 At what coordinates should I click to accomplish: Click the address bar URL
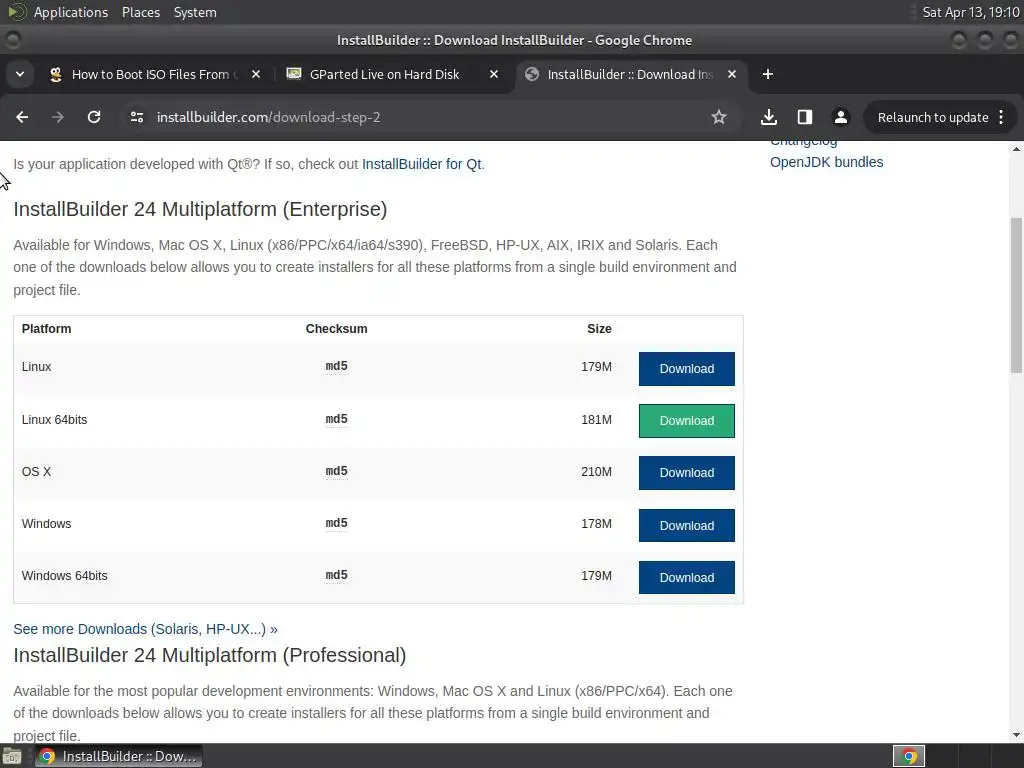pos(268,118)
